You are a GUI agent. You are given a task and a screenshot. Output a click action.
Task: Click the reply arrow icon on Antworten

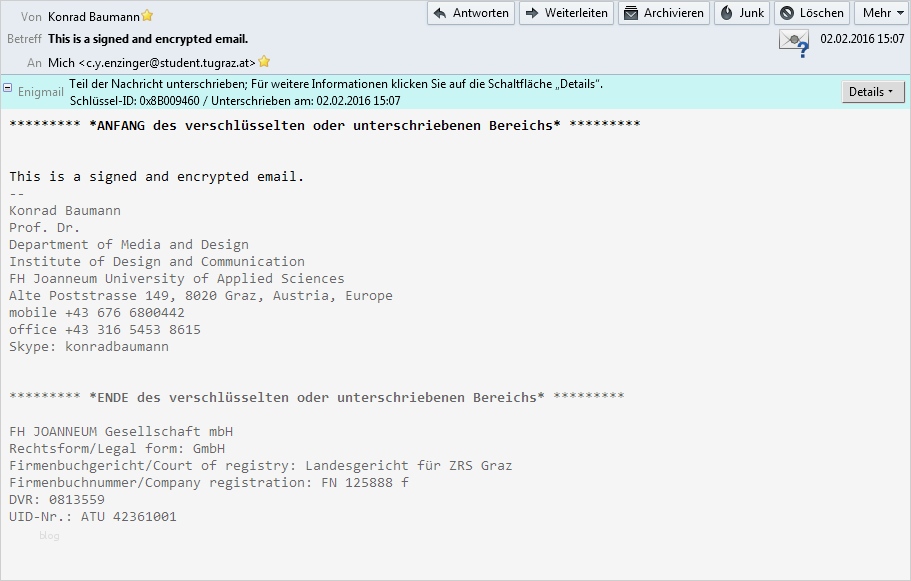click(438, 13)
